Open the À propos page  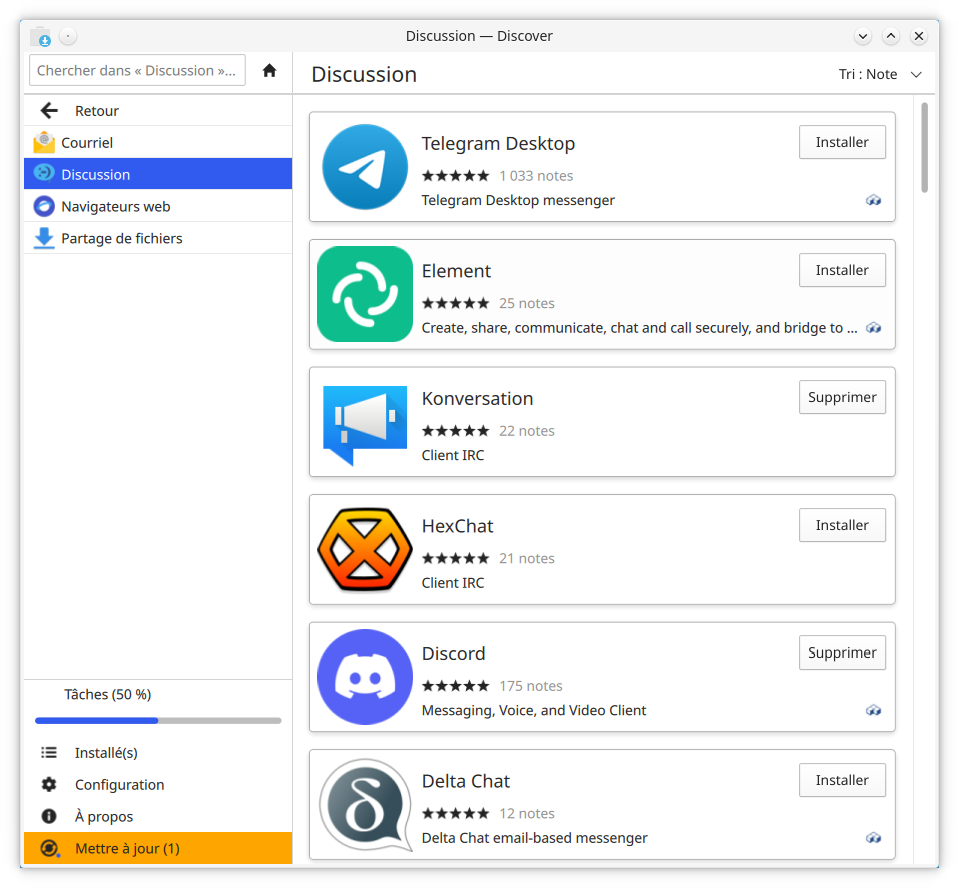[x=158, y=816]
